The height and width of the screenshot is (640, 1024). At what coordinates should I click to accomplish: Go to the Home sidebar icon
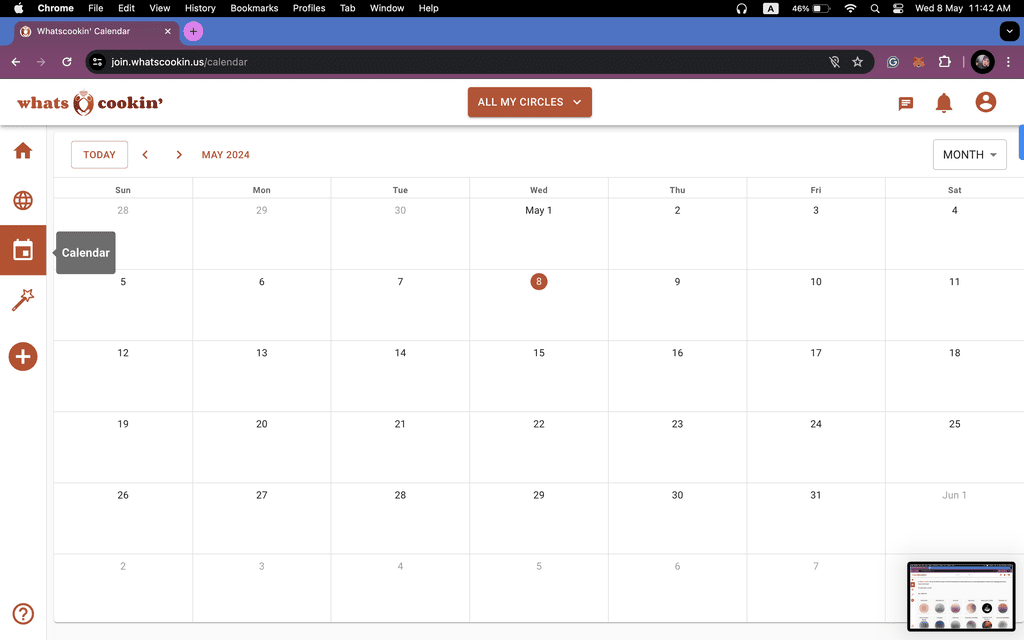click(x=23, y=151)
